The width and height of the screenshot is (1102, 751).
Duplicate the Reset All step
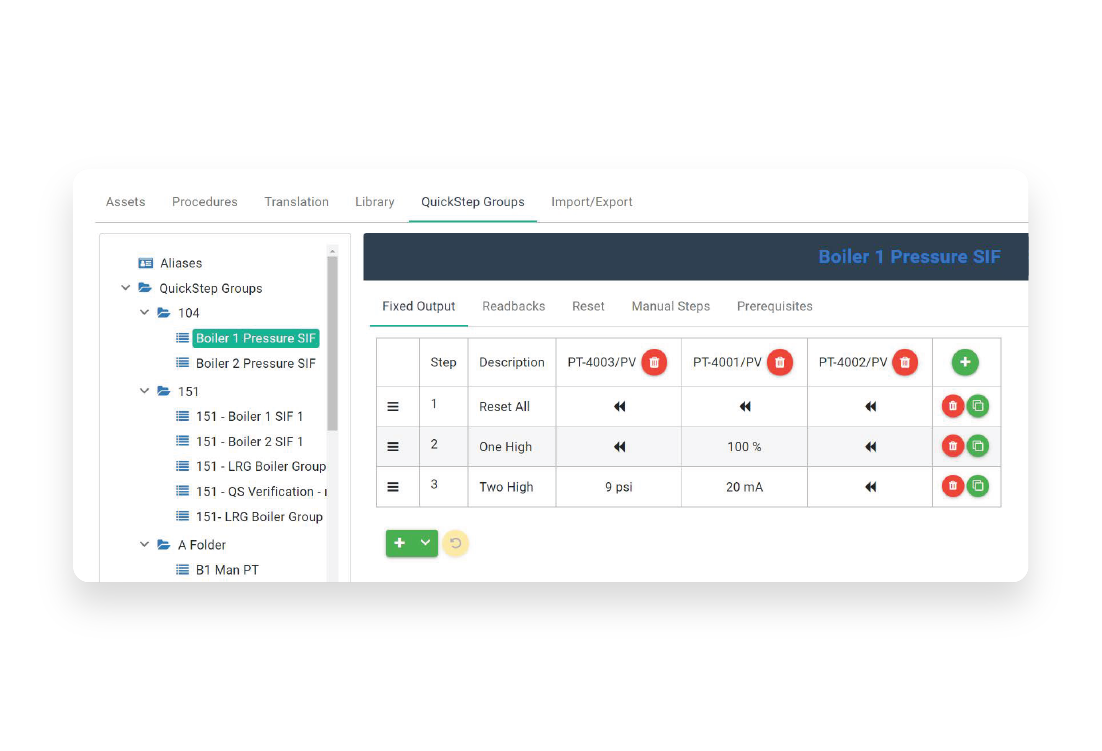(x=977, y=406)
